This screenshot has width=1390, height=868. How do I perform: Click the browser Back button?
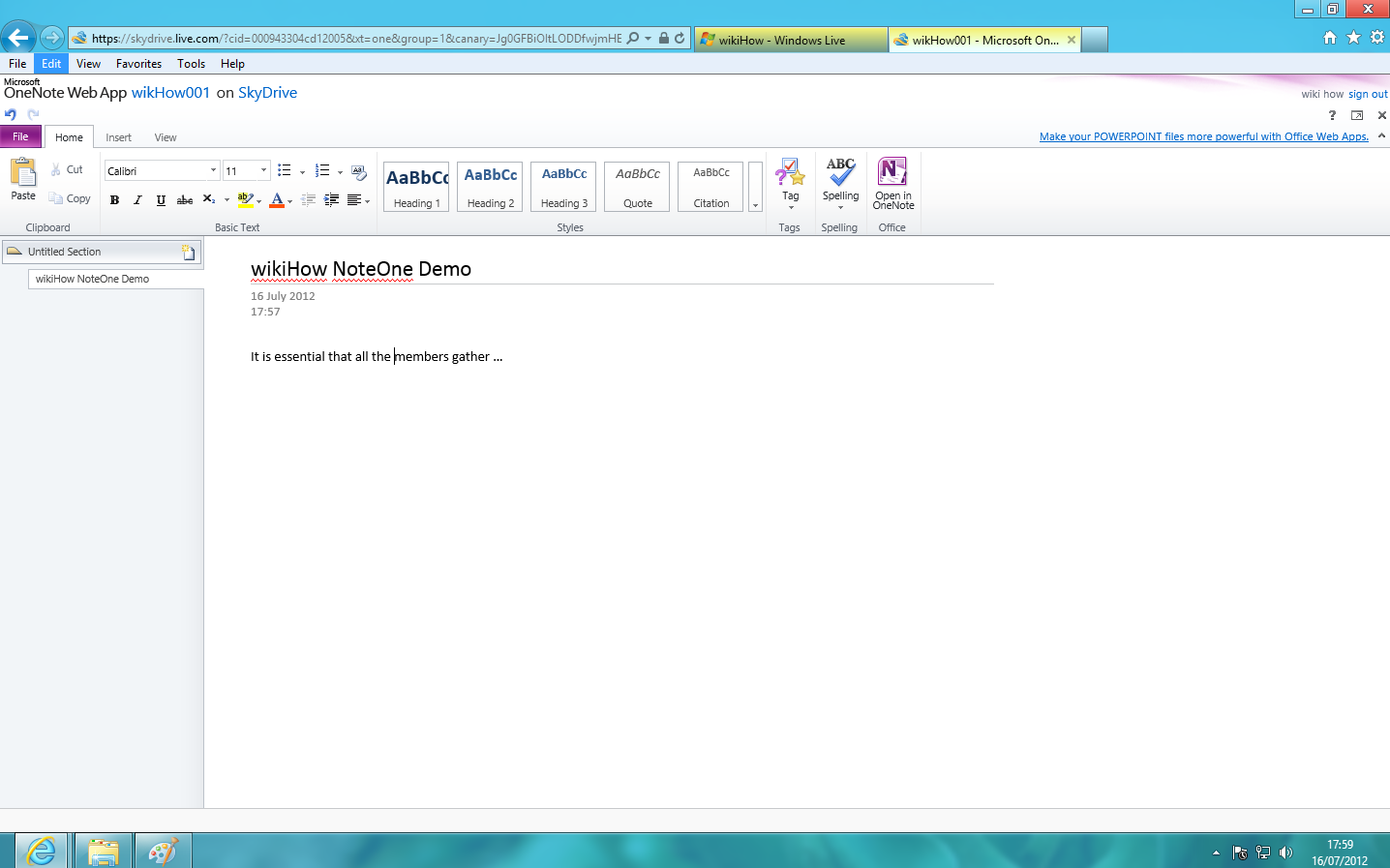tap(18, 39)
